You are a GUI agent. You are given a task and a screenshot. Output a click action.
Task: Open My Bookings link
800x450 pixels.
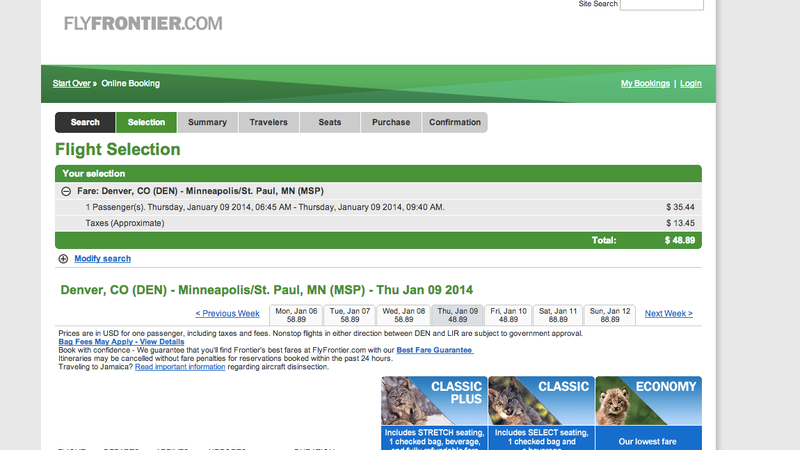[645, 83]
